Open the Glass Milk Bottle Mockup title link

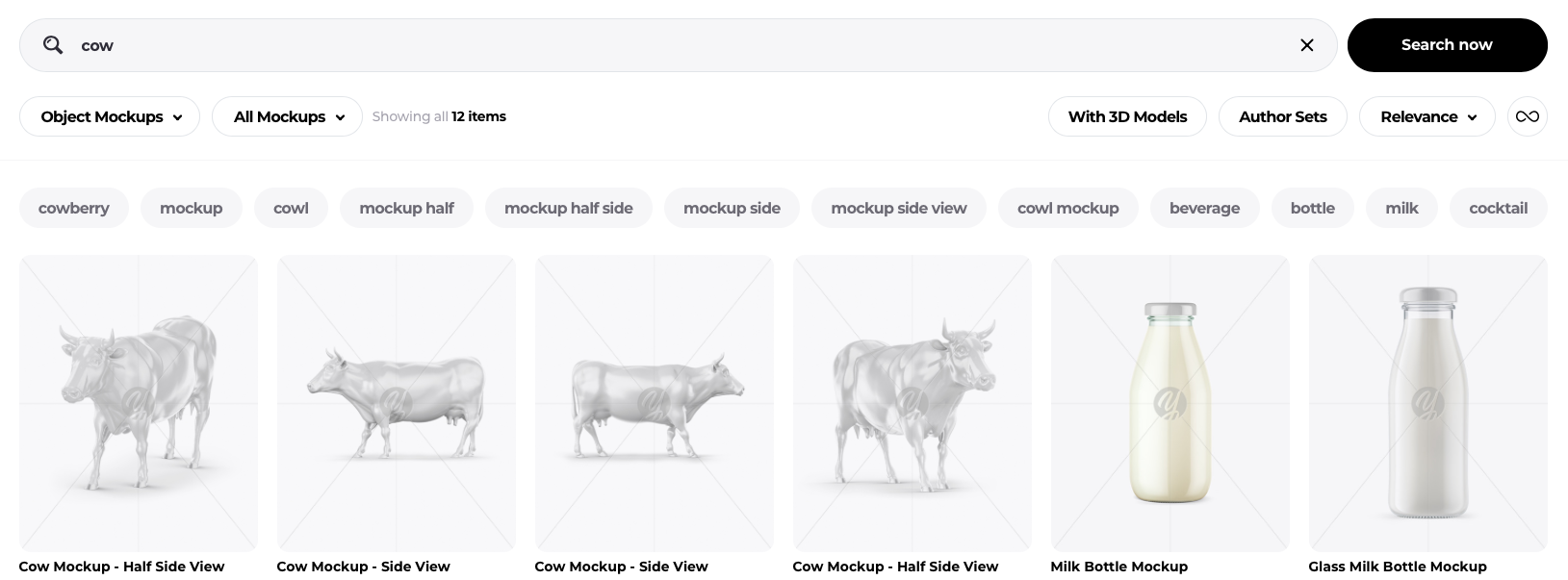pos(1398,567)
